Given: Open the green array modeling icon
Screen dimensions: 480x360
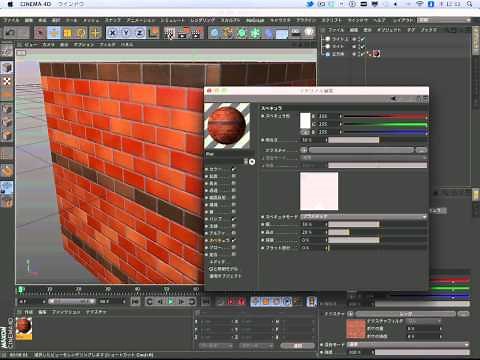Looking at the screenshot, I should pyautogui.click(x=256, y=33).
